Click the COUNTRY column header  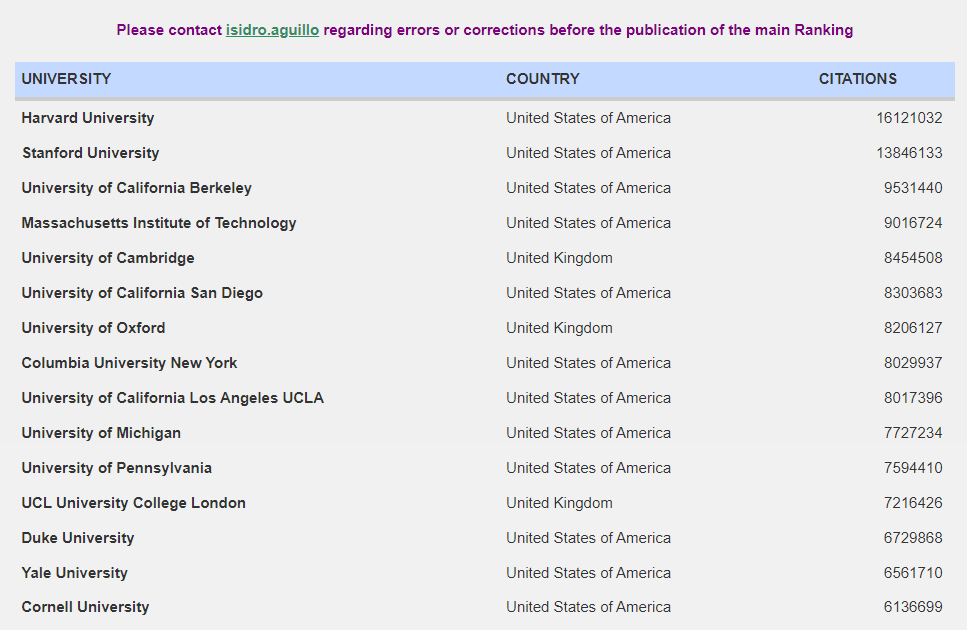pyautogui.click(x=543, y=79)
